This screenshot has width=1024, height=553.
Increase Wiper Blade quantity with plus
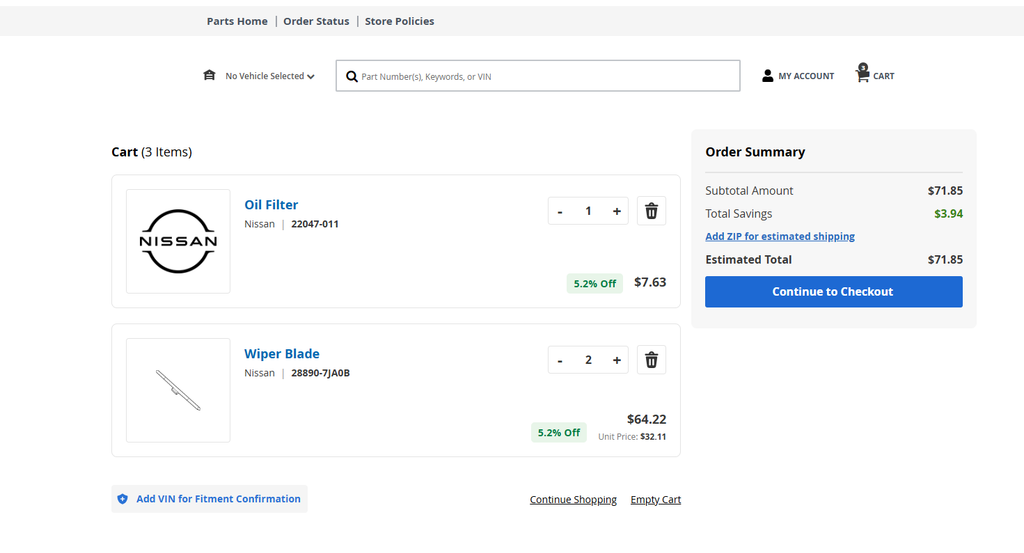[616, 360]
